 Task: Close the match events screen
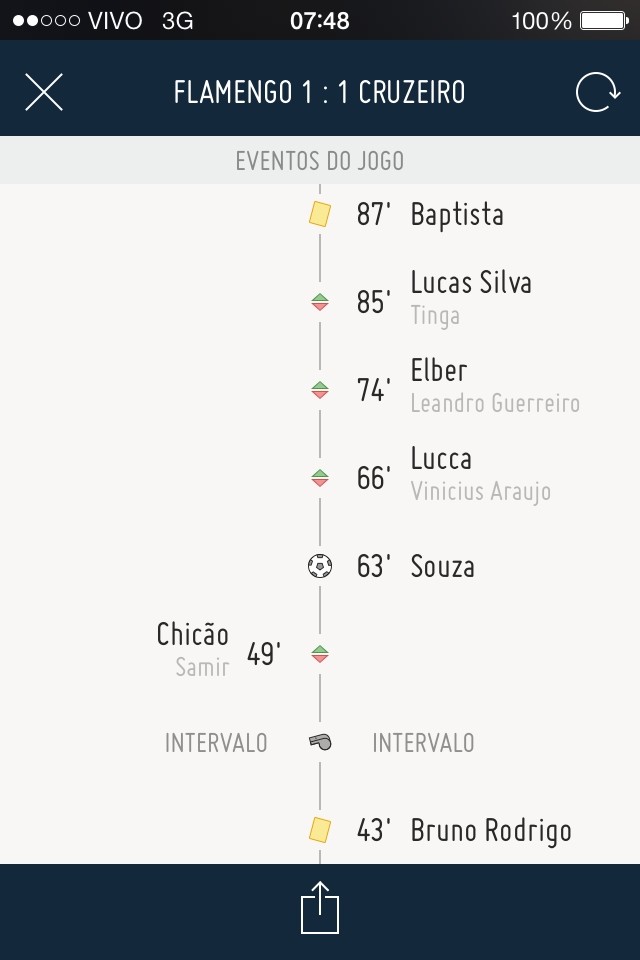(44, 92)
